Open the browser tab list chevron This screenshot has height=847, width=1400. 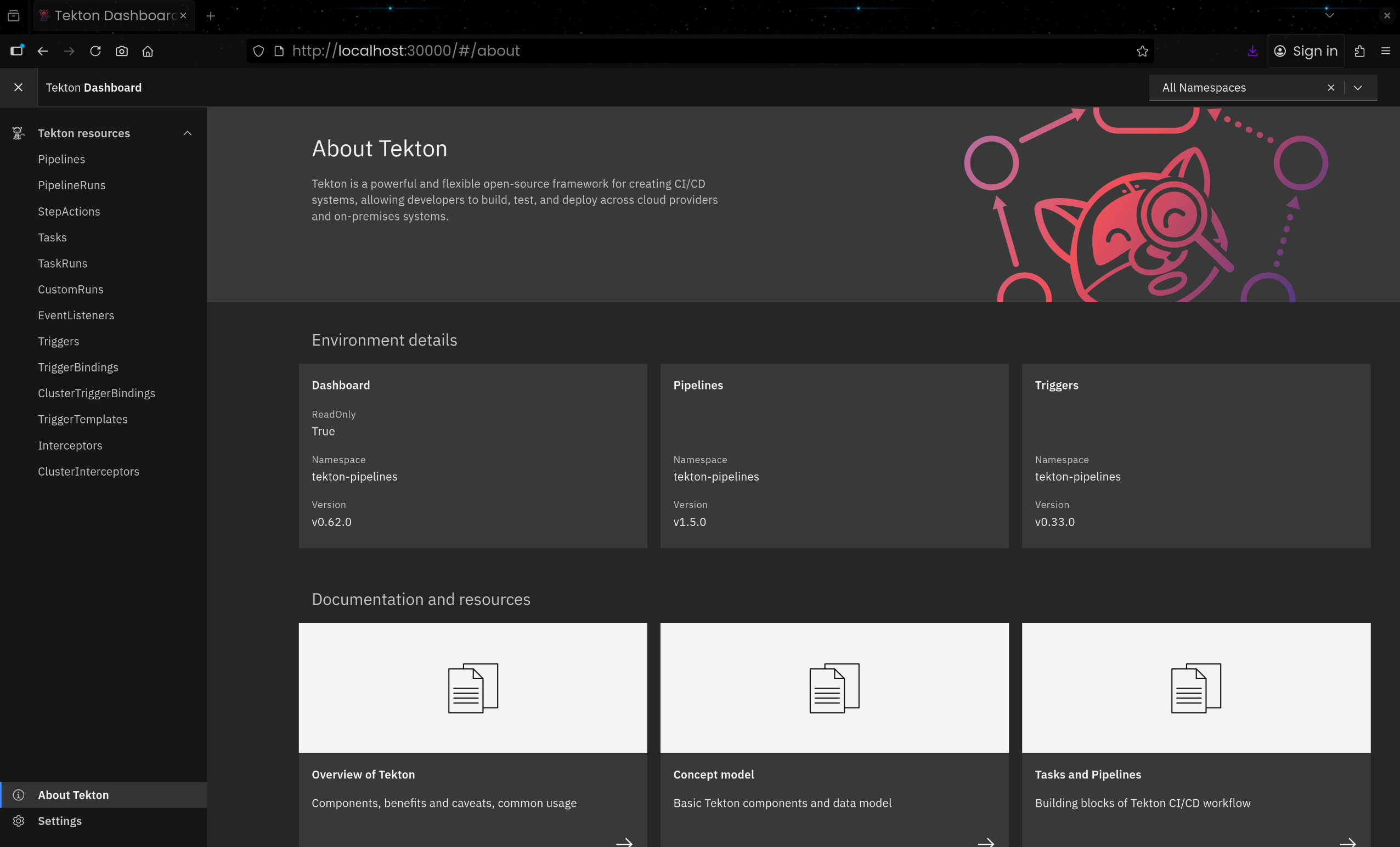pyautogui.click(x=1330, y=15)
